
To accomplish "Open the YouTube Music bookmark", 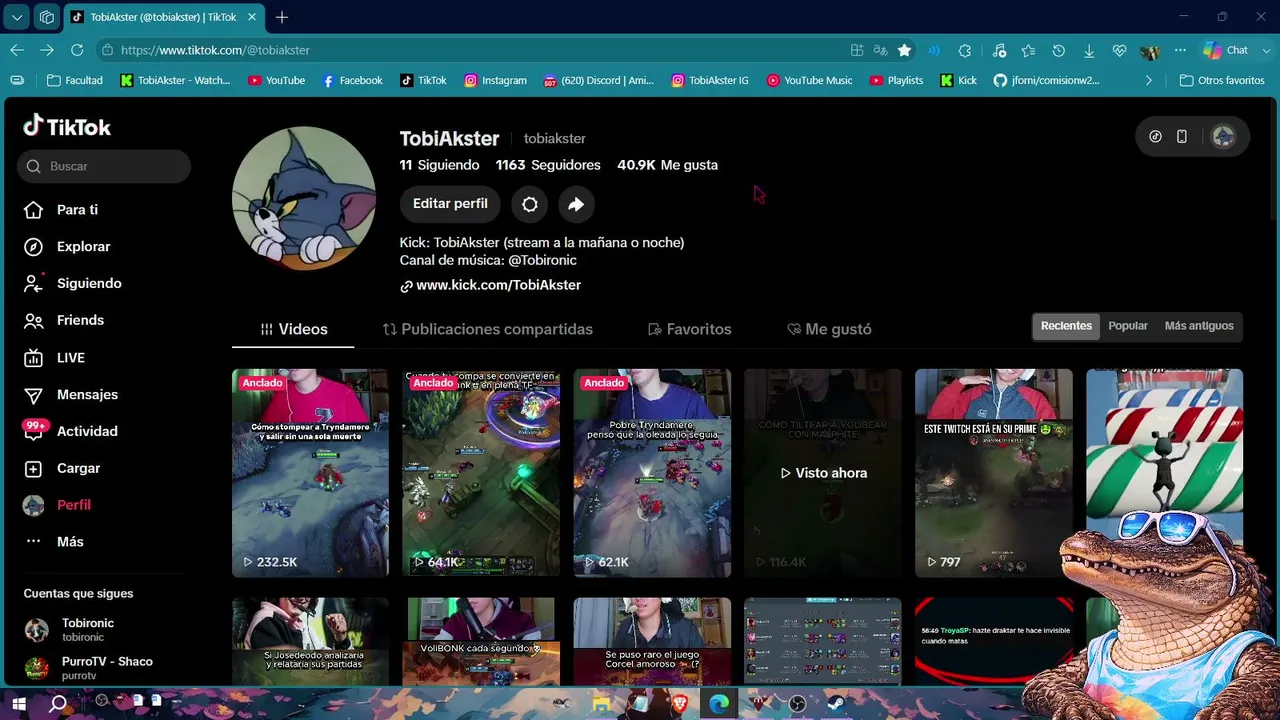I will [x=809, y=80].
